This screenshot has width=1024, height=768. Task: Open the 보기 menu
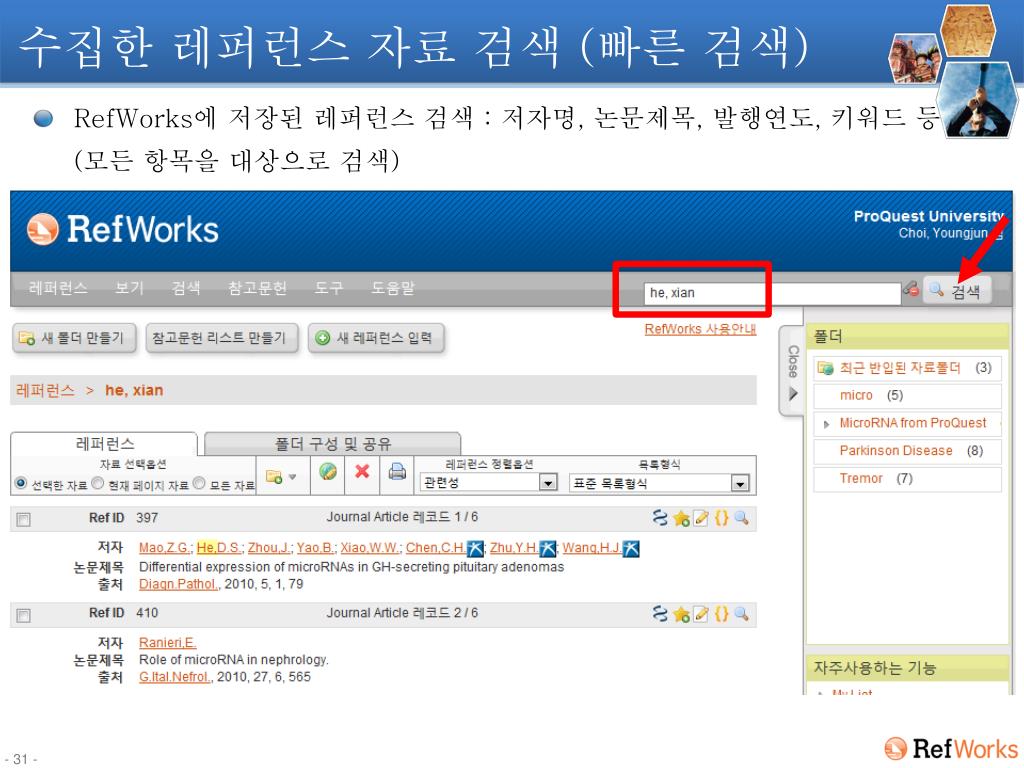pyautogui.click(x=129, y=288)
